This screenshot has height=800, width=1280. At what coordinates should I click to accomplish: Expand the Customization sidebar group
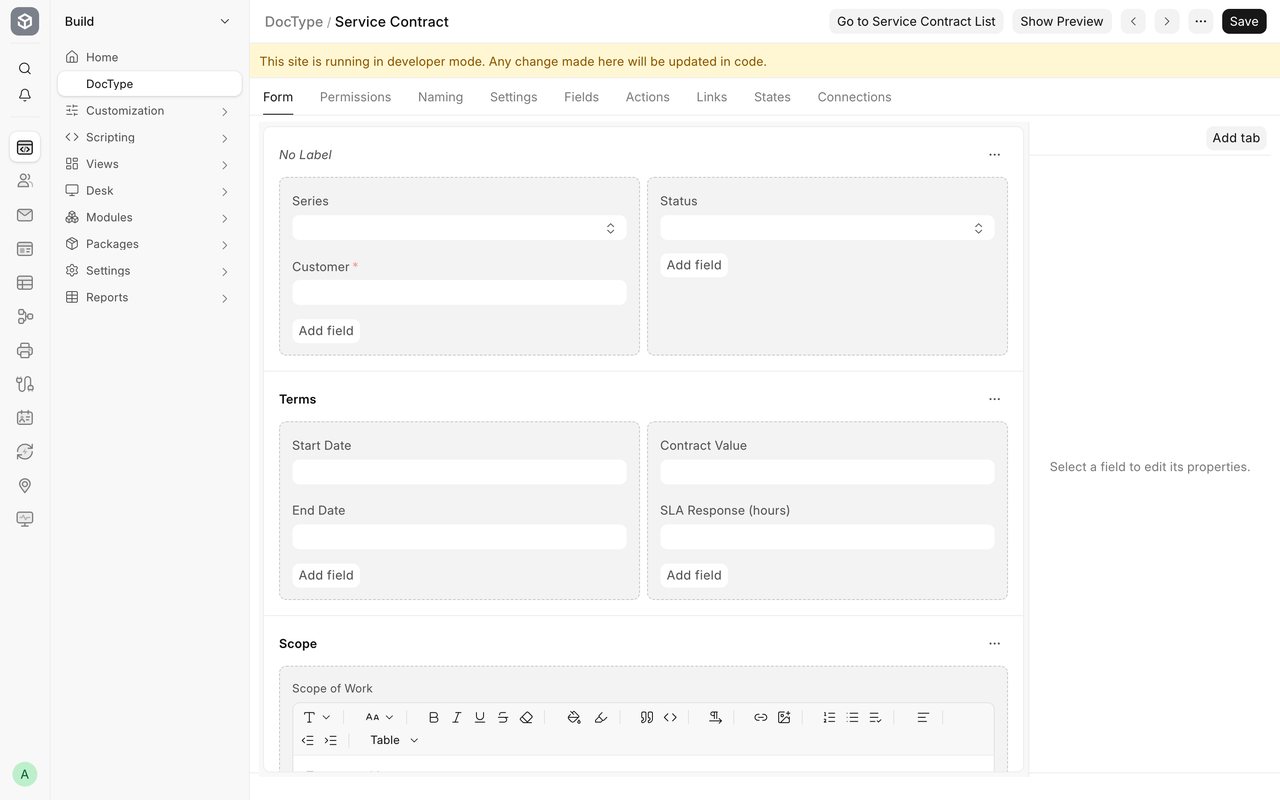pos(149,111)
